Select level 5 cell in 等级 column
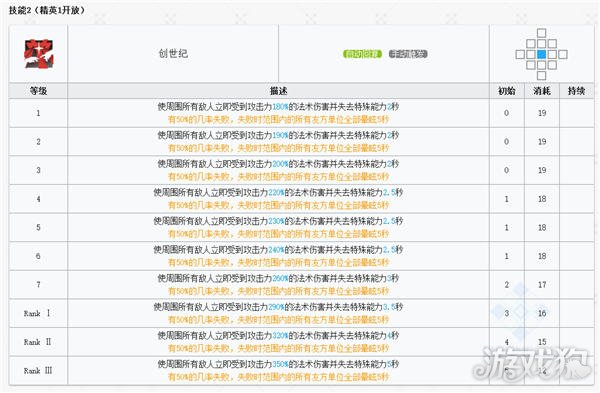Image resolution: width=600 pixels, height=393 pixels. pos(38,227)
